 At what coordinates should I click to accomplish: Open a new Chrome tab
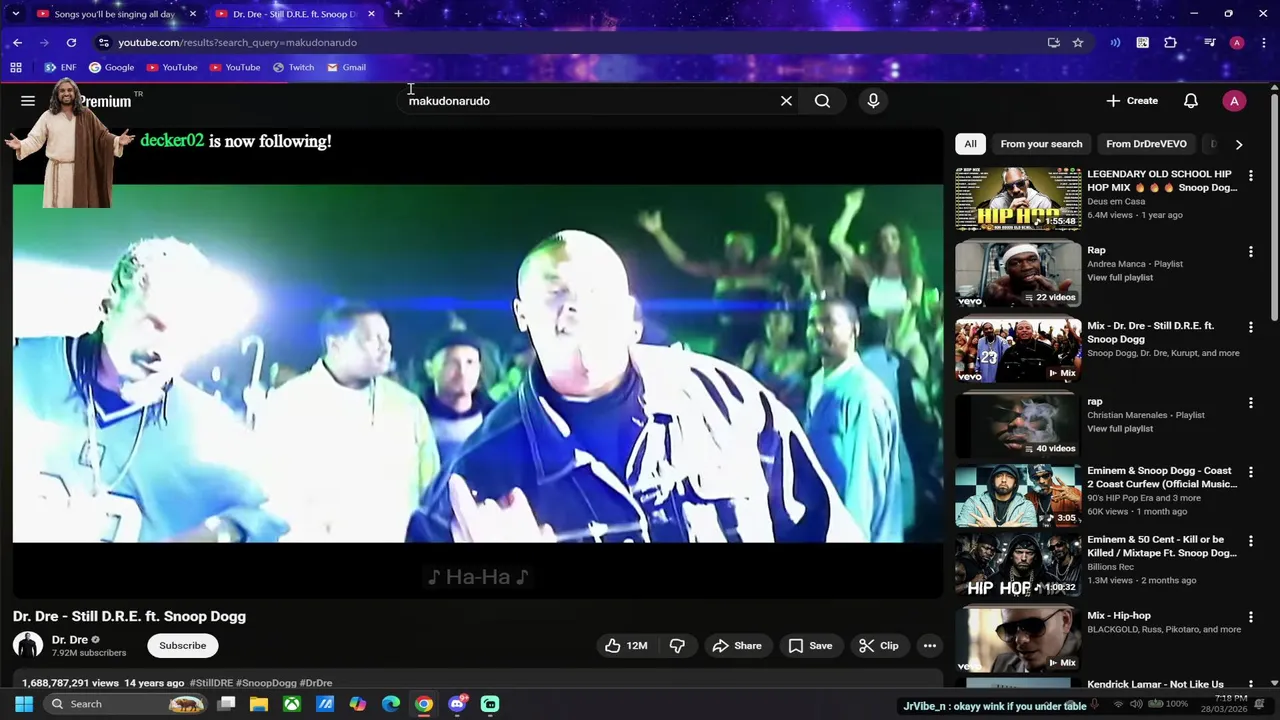tap(398, 14)
